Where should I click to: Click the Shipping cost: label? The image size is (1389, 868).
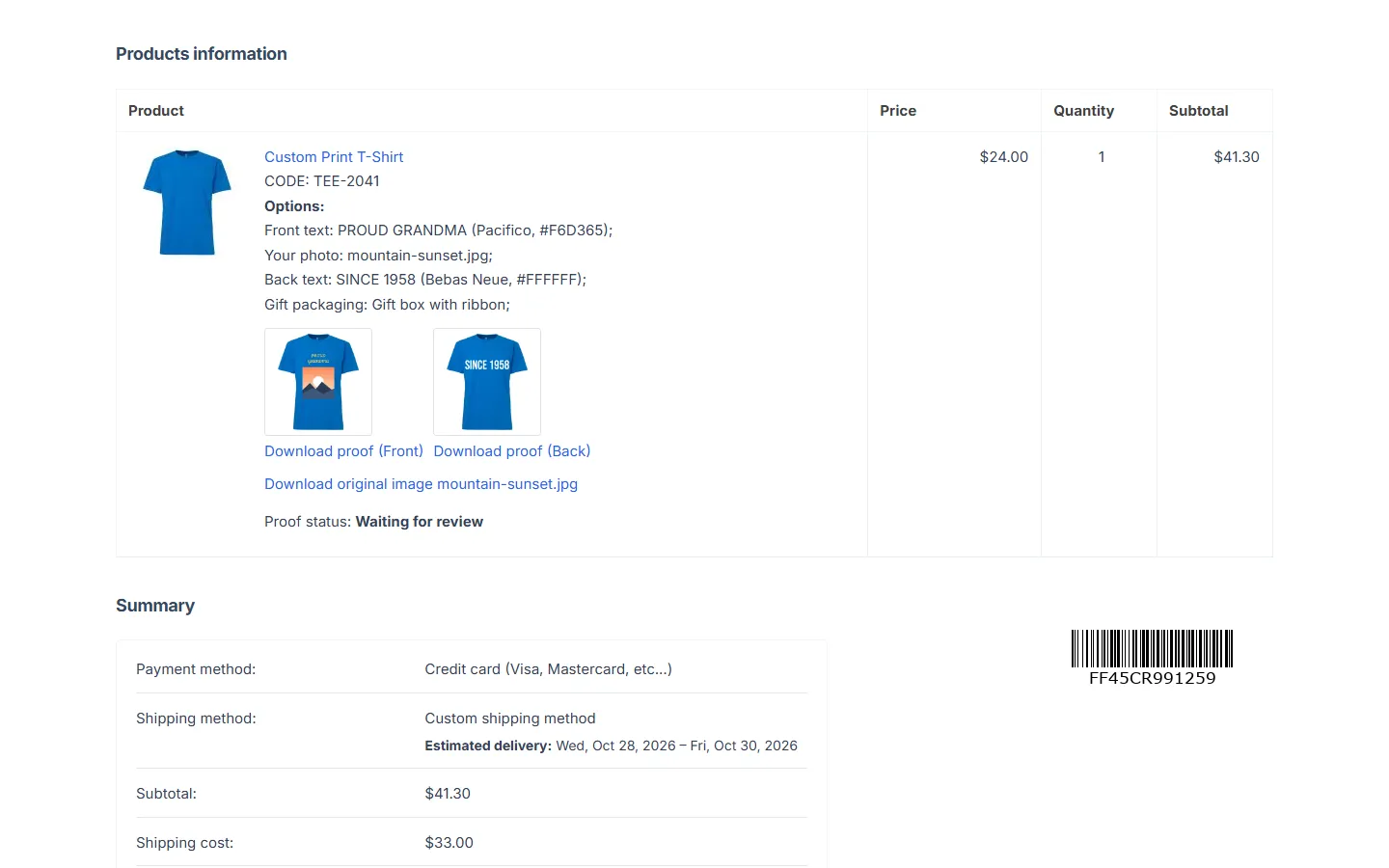coord(184,842)
